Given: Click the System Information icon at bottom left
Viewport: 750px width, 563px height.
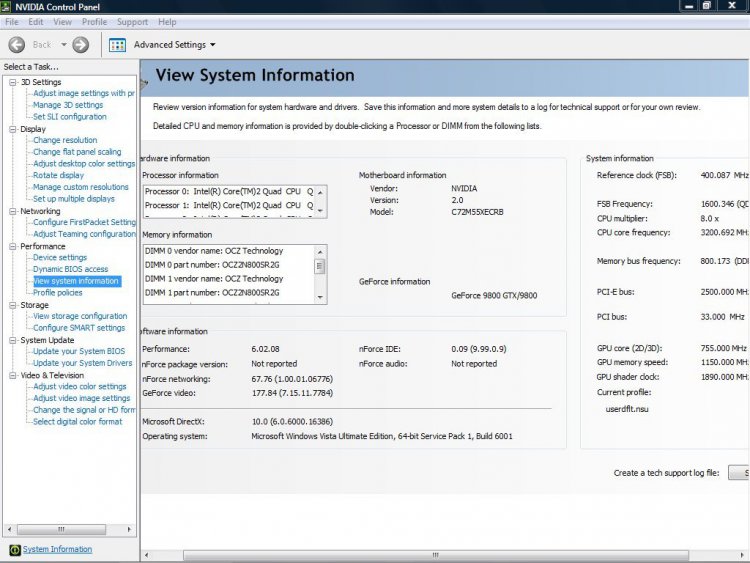Looking at the screenshot, I should pos(15,550).
